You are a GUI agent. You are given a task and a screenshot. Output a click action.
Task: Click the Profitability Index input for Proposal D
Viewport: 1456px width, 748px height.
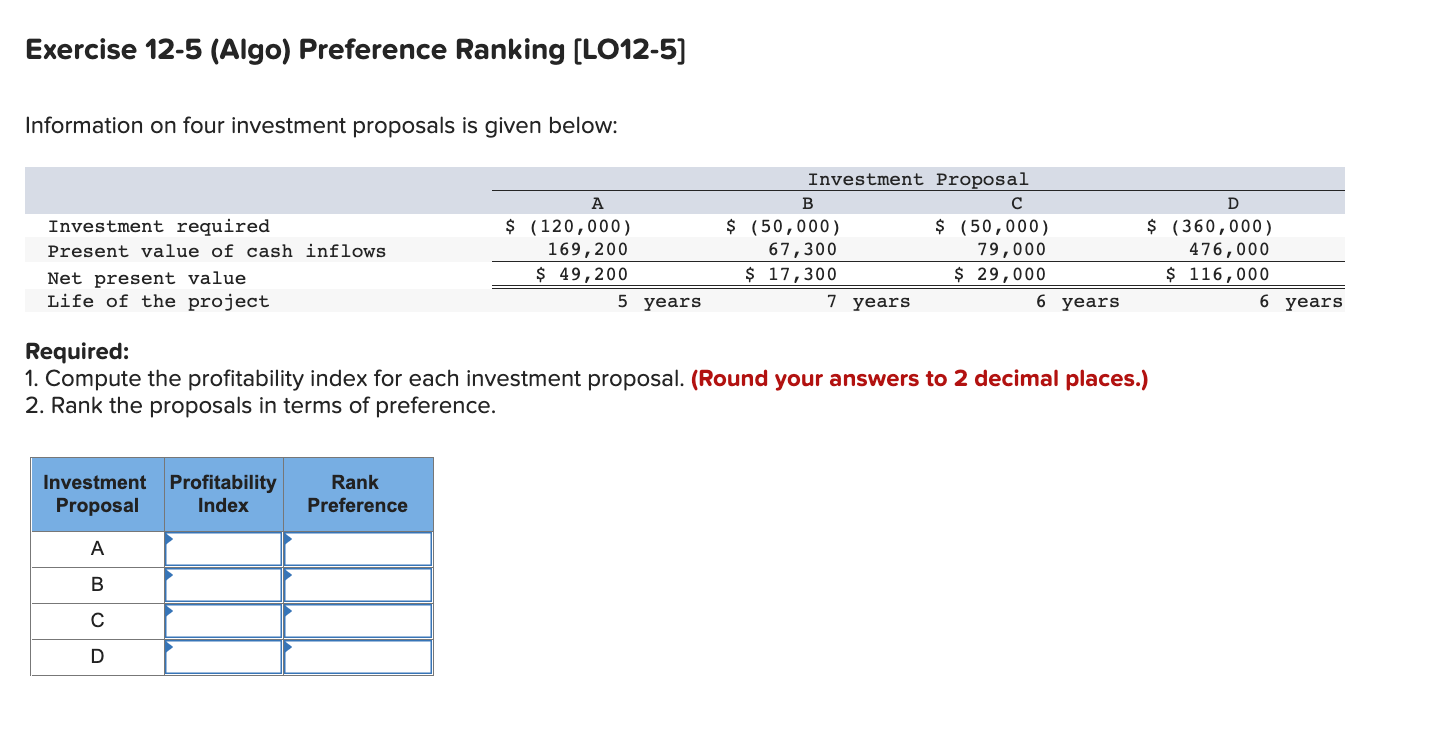coord(222,657)
